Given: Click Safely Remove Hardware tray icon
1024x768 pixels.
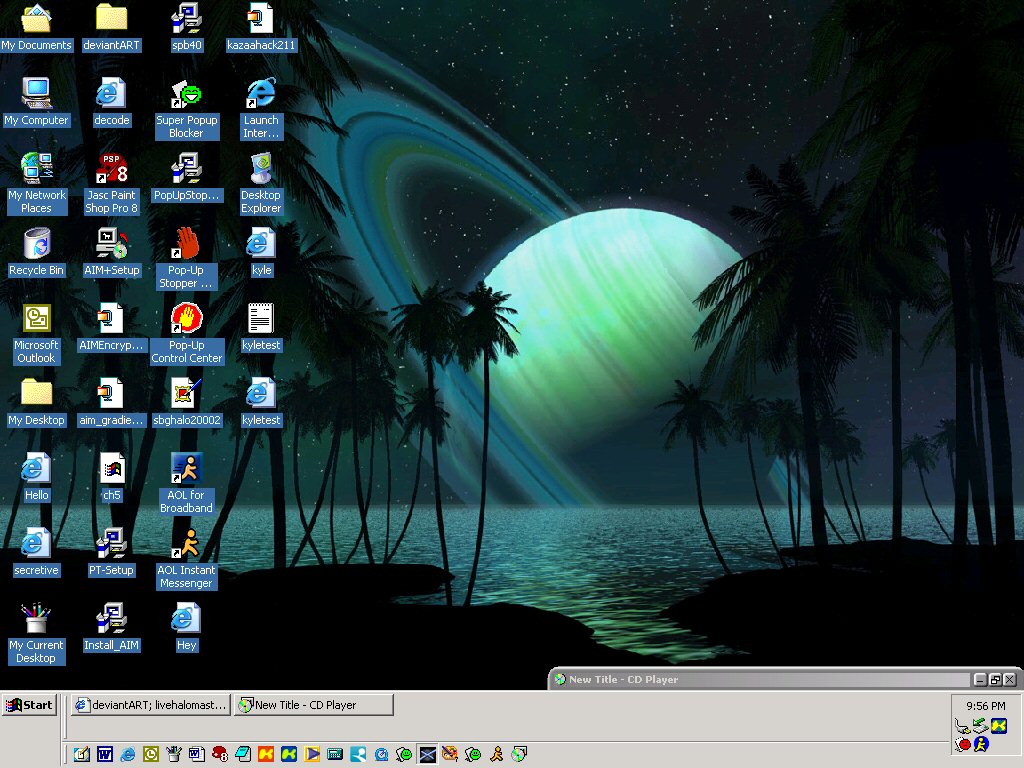Looking at the screenshot, I should click(980, 725).
